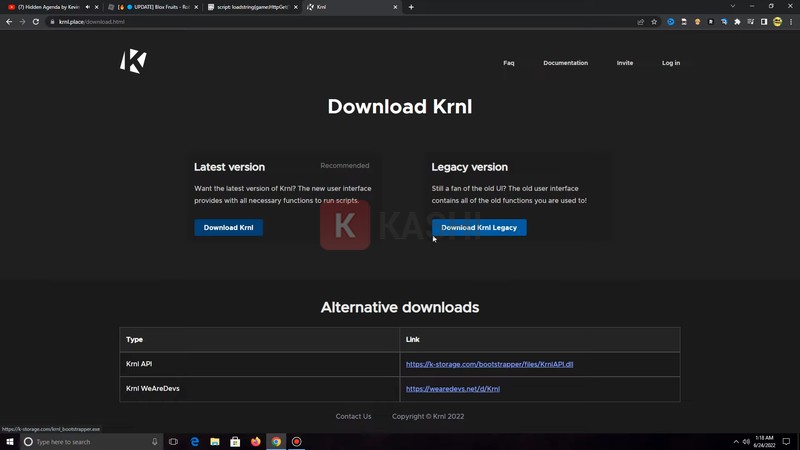This screenshot has height=450, width=800.
Task: Mute the Hidden Agenda tab audio
Action: 87,7
